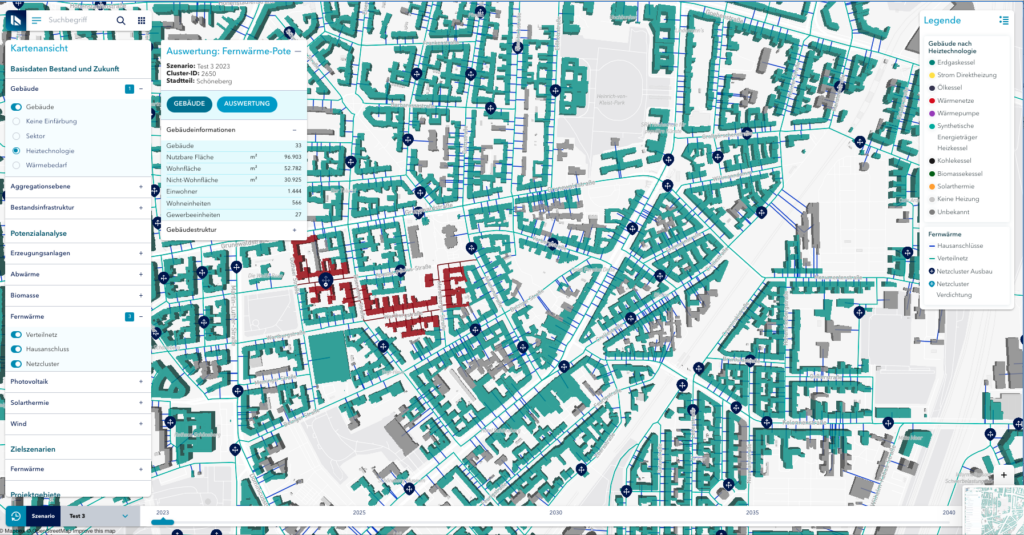
Task: Click the app logo in top-left corner
Action: (x=15, y=20)
